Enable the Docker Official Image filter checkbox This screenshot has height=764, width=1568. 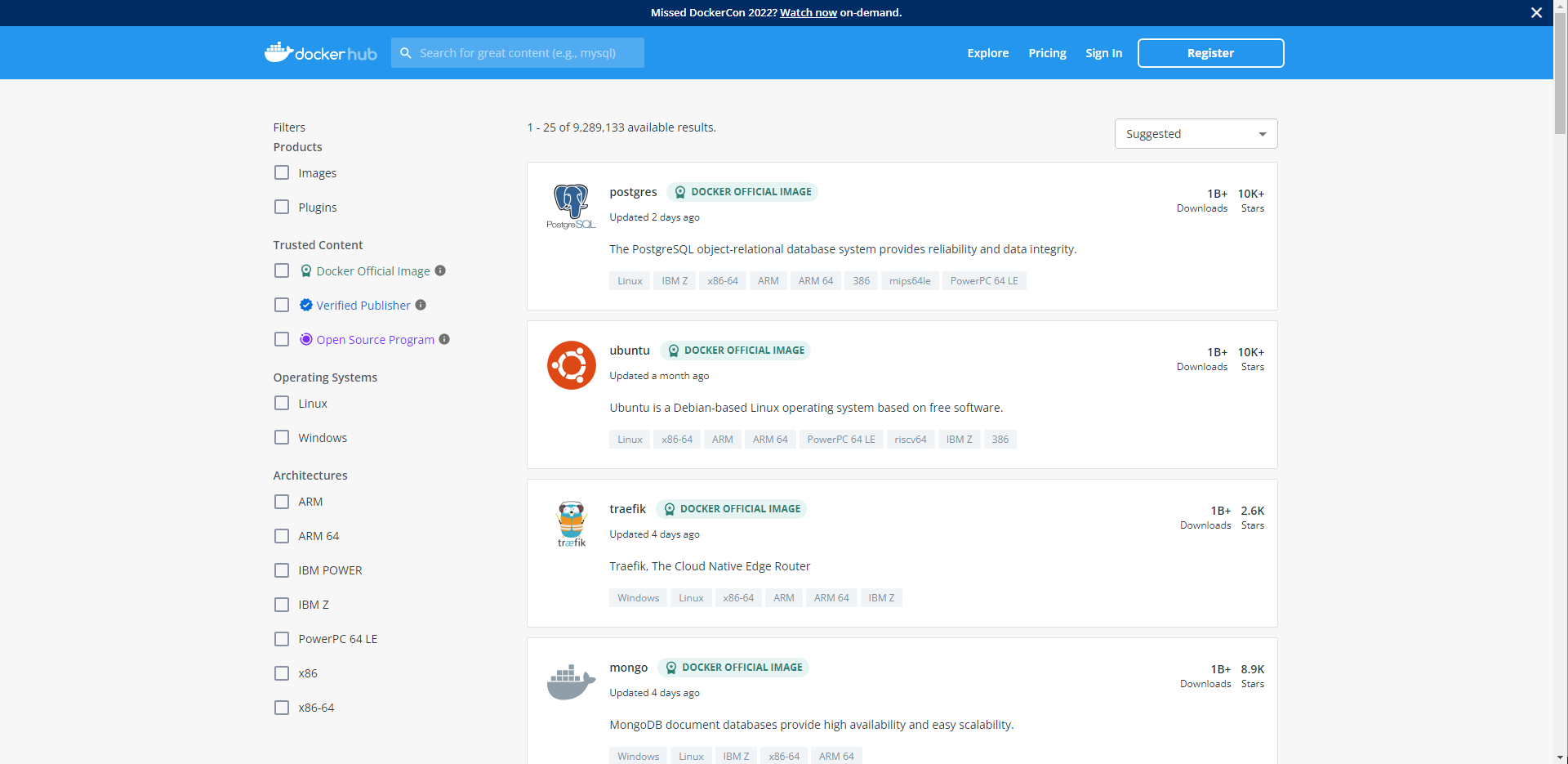[x=282, y=270]
